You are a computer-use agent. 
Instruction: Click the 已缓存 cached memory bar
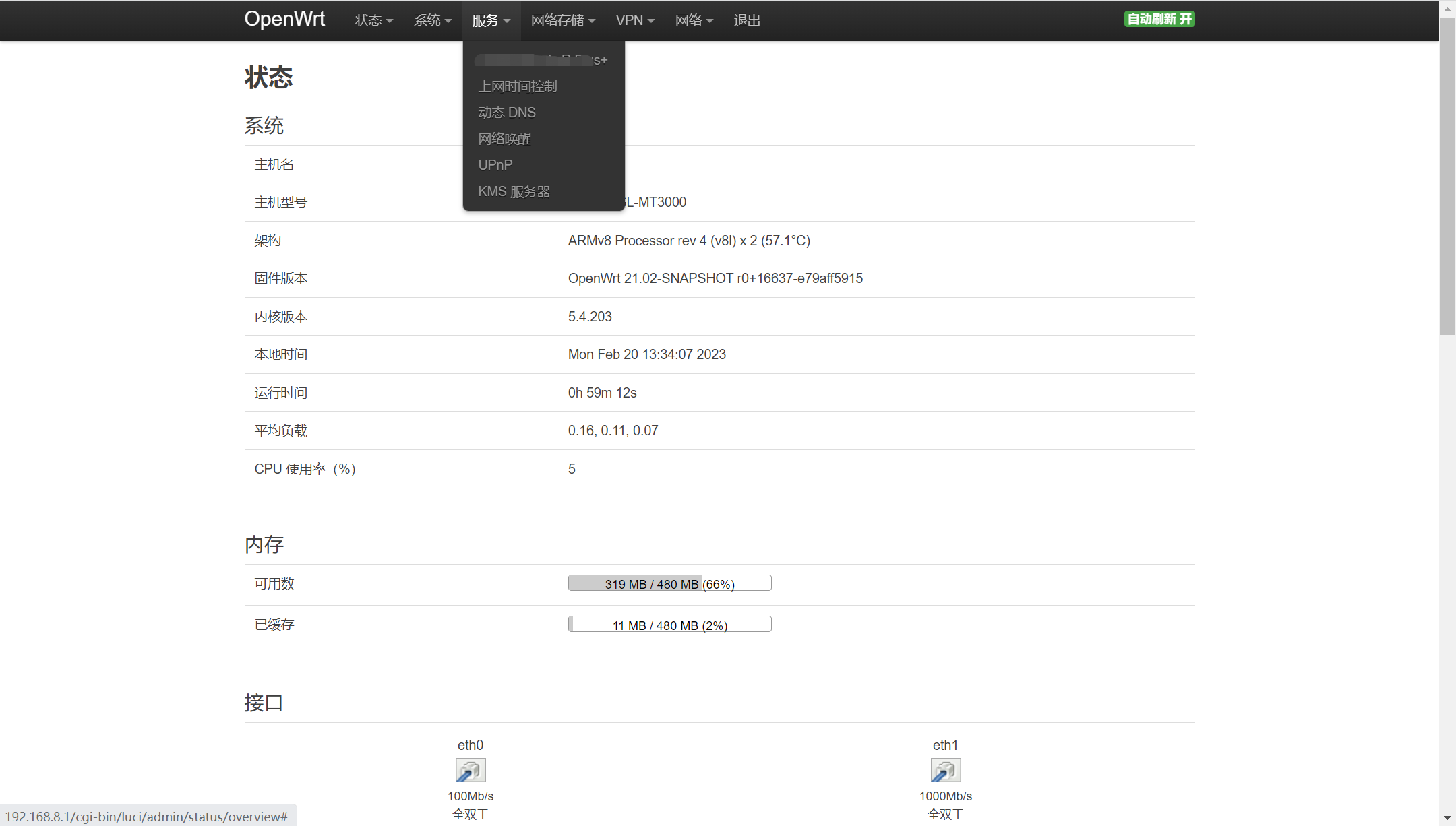pos(669,625)
